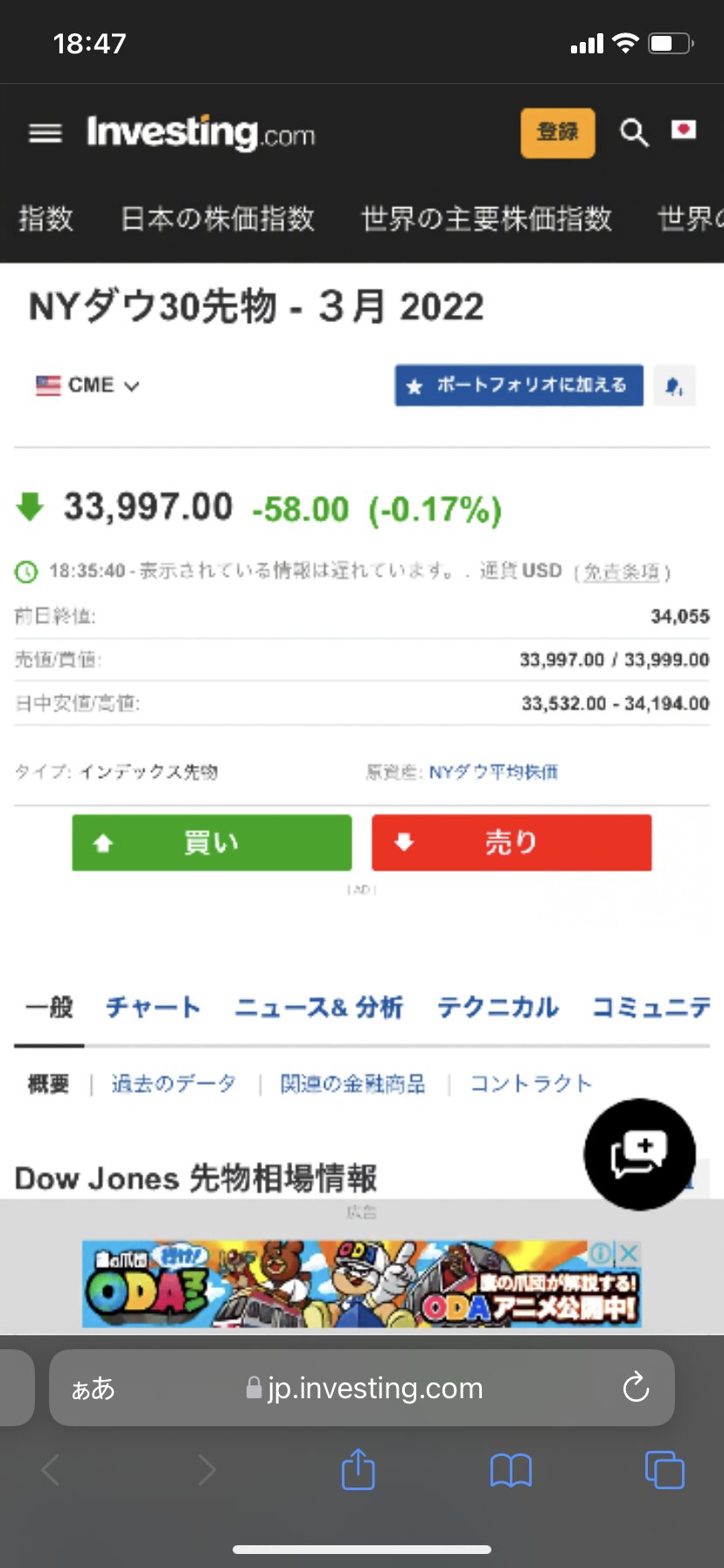Tap the Safari share icon
Screen dimensions: 724x1568
(358, 1469)
